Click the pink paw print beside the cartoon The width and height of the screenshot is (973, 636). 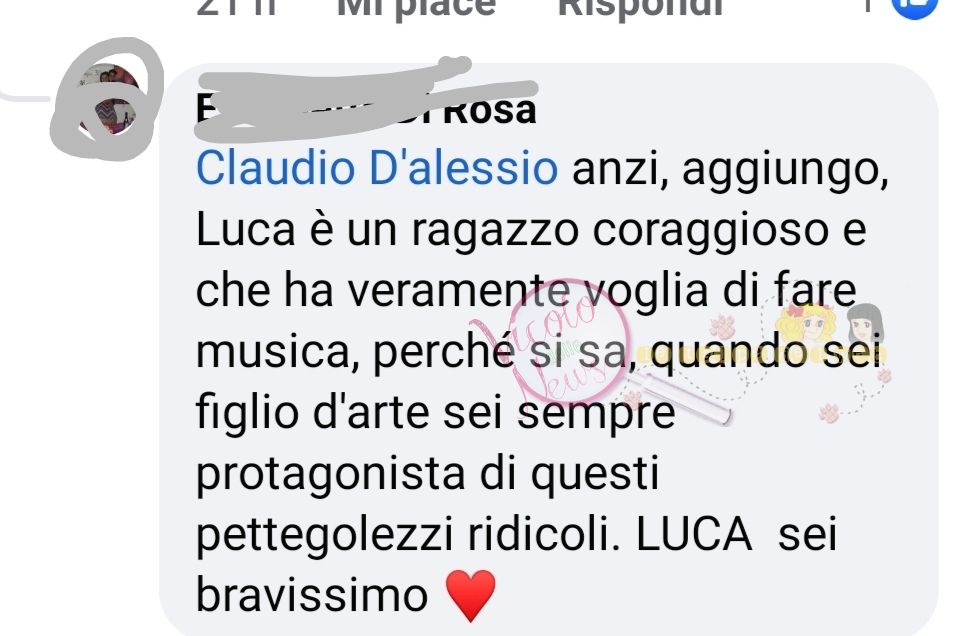click(x=723, y=326)
